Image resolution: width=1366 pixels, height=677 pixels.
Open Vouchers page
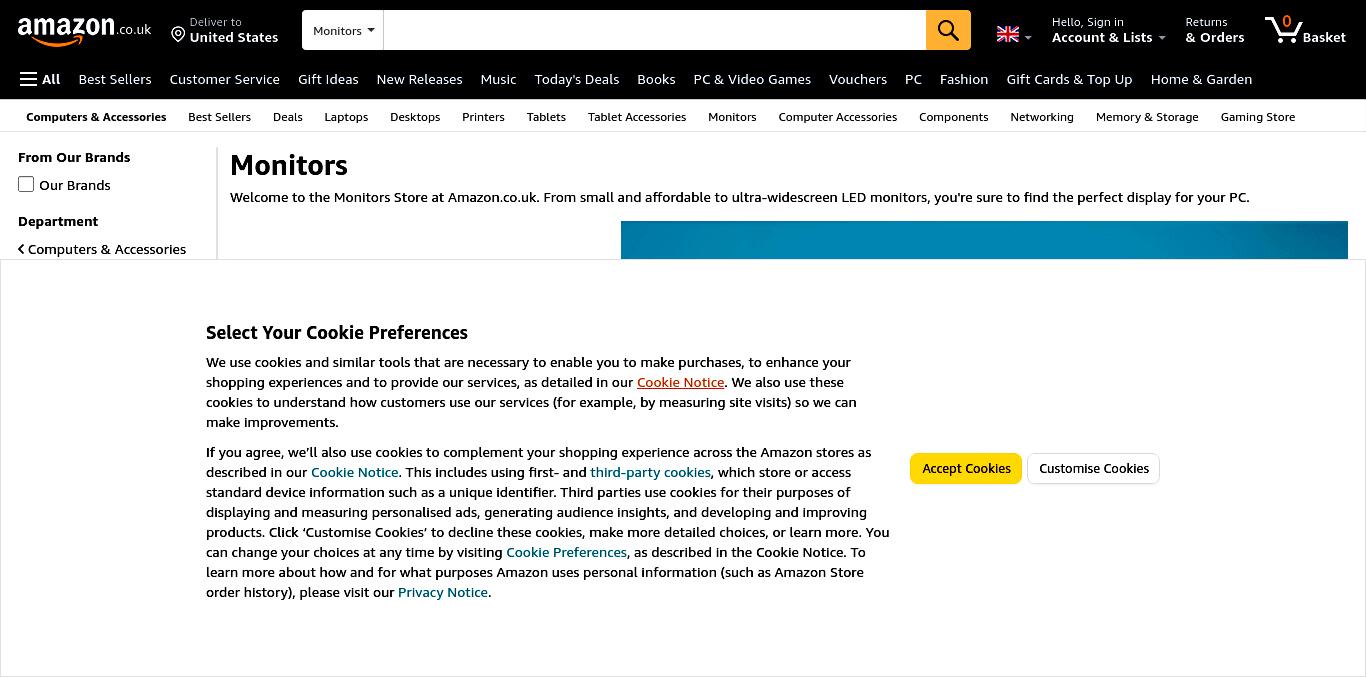pos(858,79)
